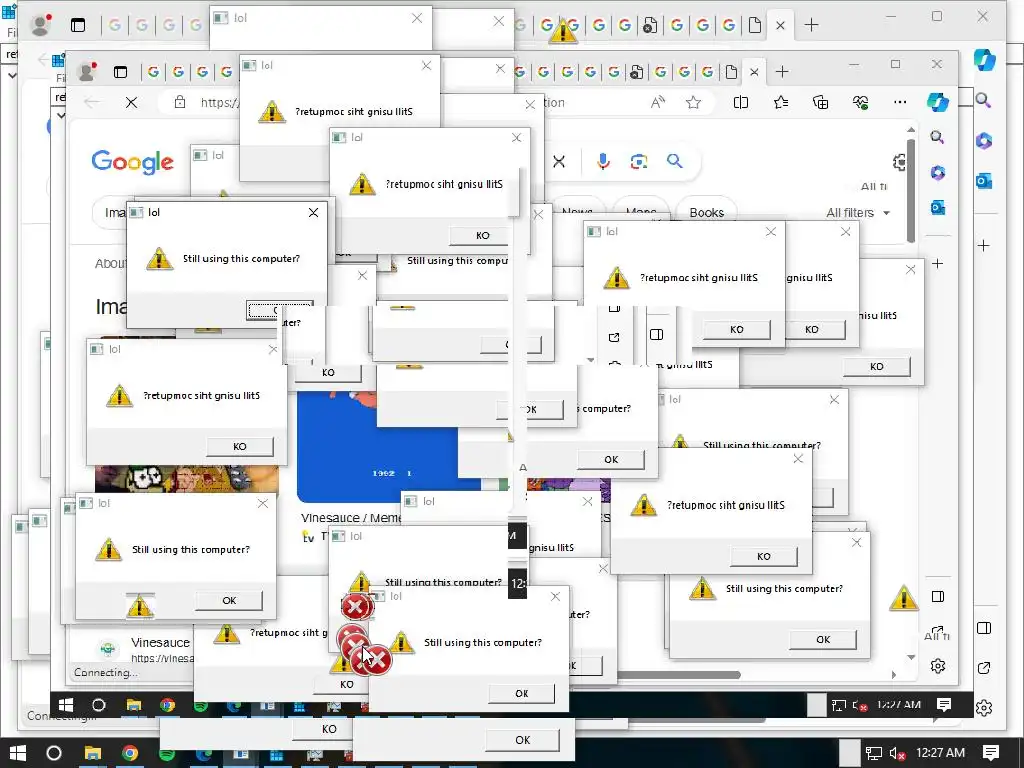Open Outlook in the outer Edge sidebar

pos(984,181)
